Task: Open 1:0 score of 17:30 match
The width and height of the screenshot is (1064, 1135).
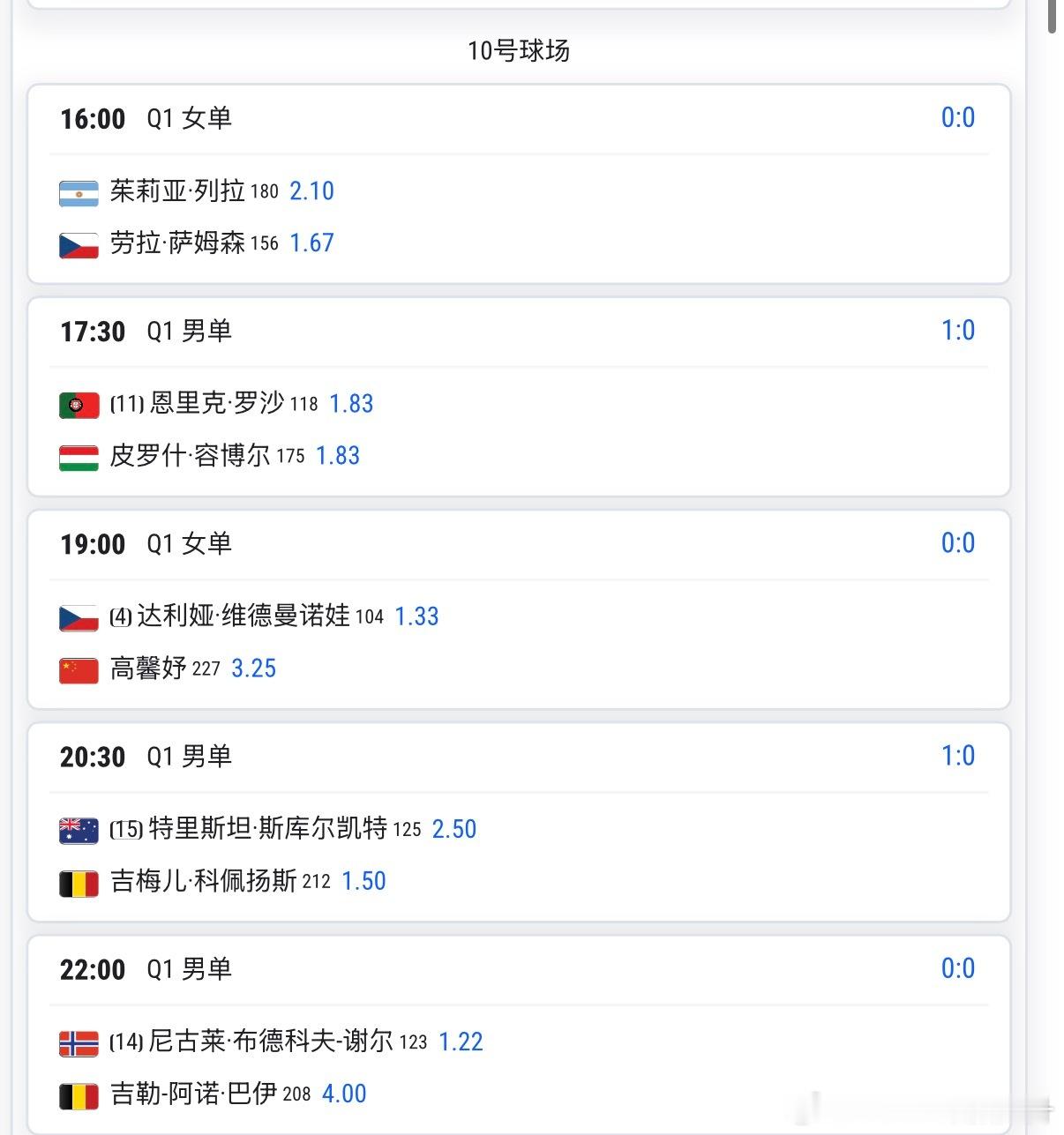Action: pos(958,331)
